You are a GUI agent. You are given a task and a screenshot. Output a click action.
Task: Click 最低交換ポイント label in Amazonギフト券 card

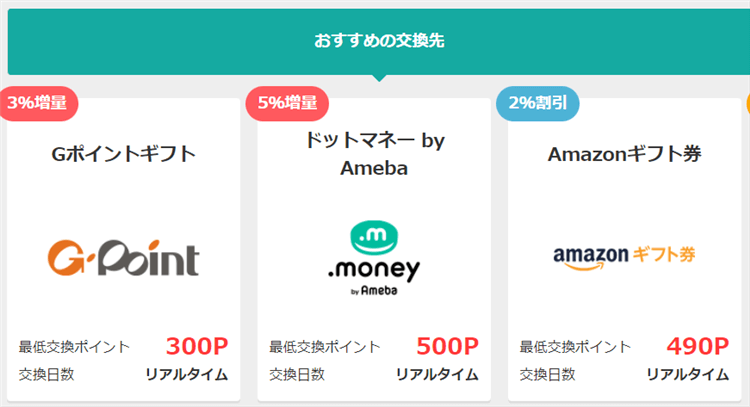(575, 347)
